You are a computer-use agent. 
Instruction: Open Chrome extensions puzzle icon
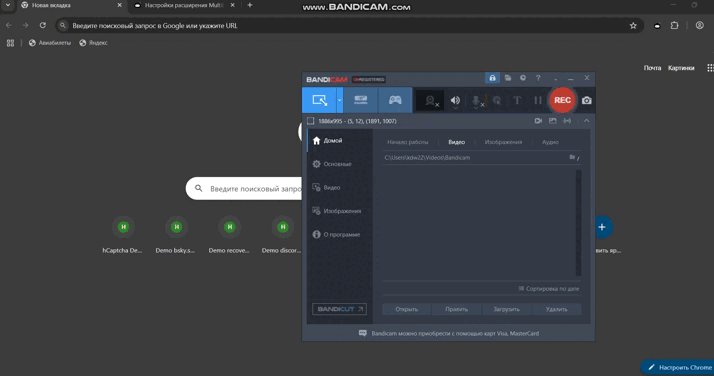click(x=674, y=26)
